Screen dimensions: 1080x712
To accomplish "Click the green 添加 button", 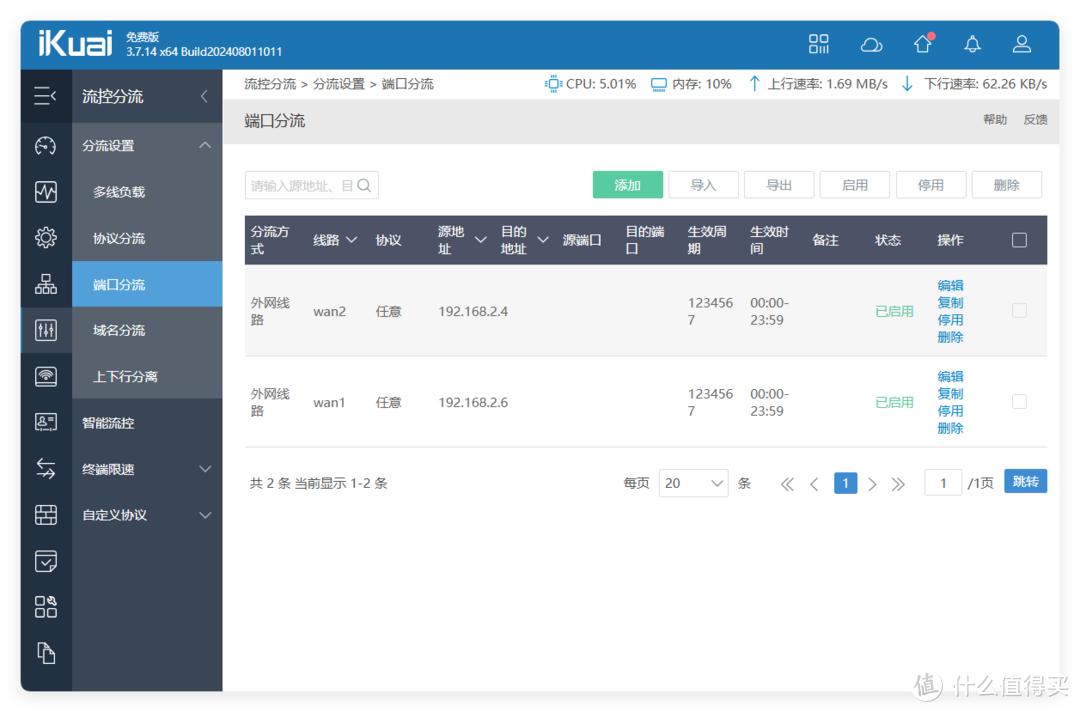I will (x=626, y=184).
